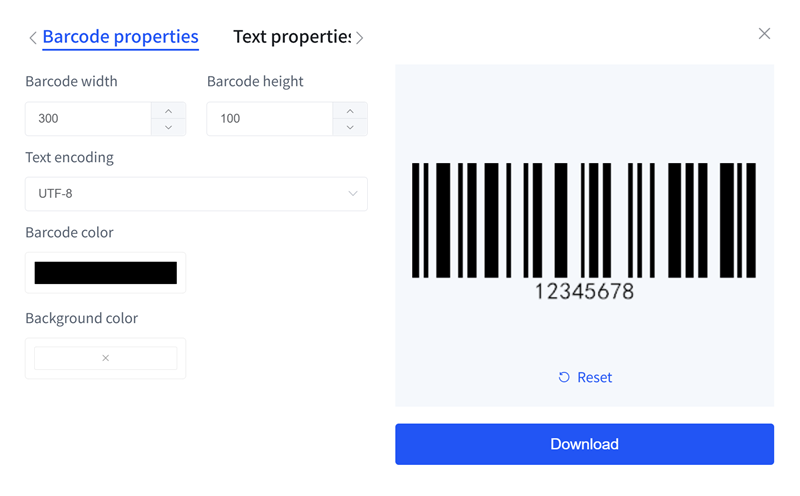The width and height of the screenshot is (800, 496).
Task: Click the Reset link
Action: click(x=594, y=377)
